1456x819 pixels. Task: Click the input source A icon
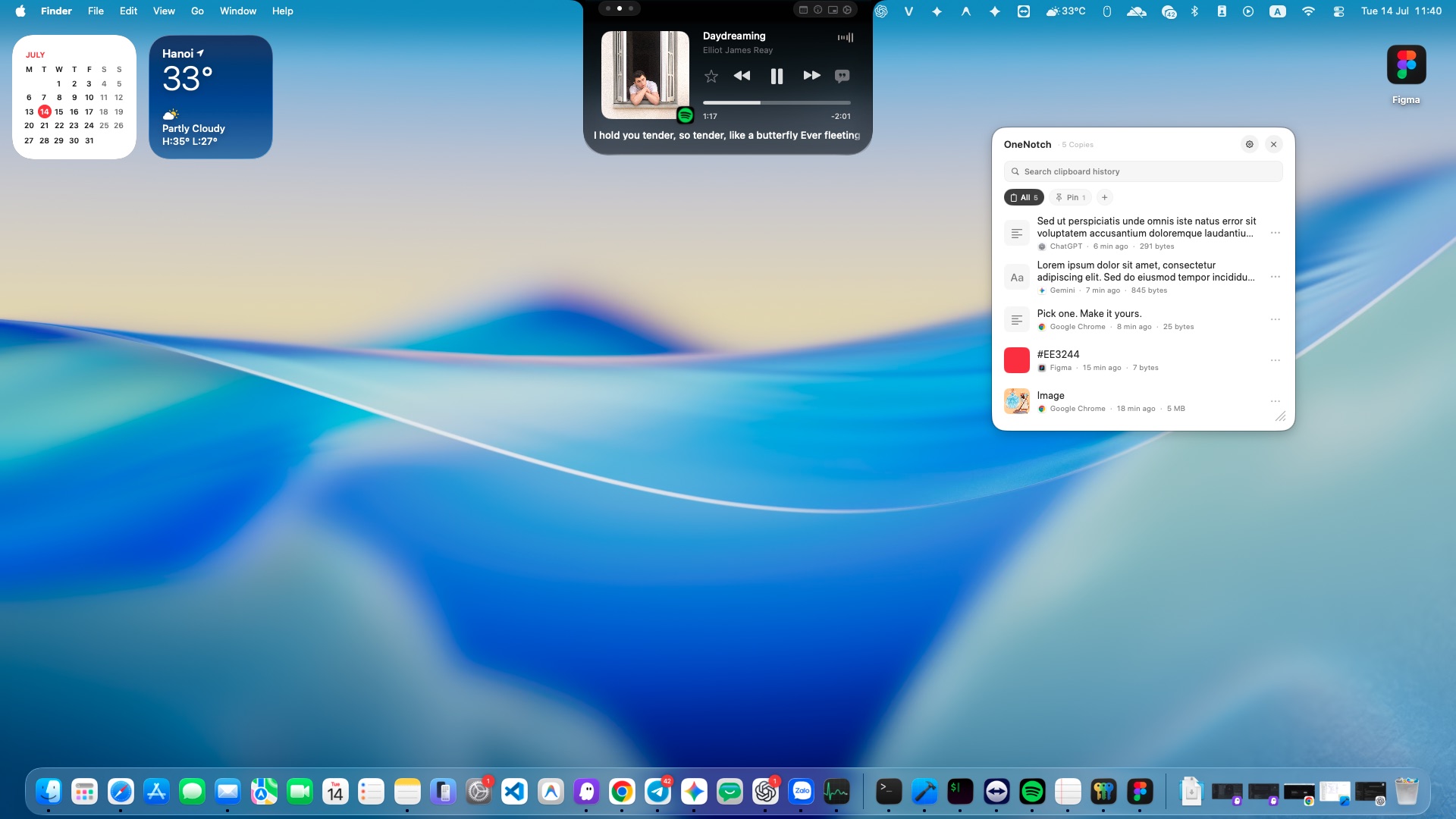click(x=1278, y=11)
